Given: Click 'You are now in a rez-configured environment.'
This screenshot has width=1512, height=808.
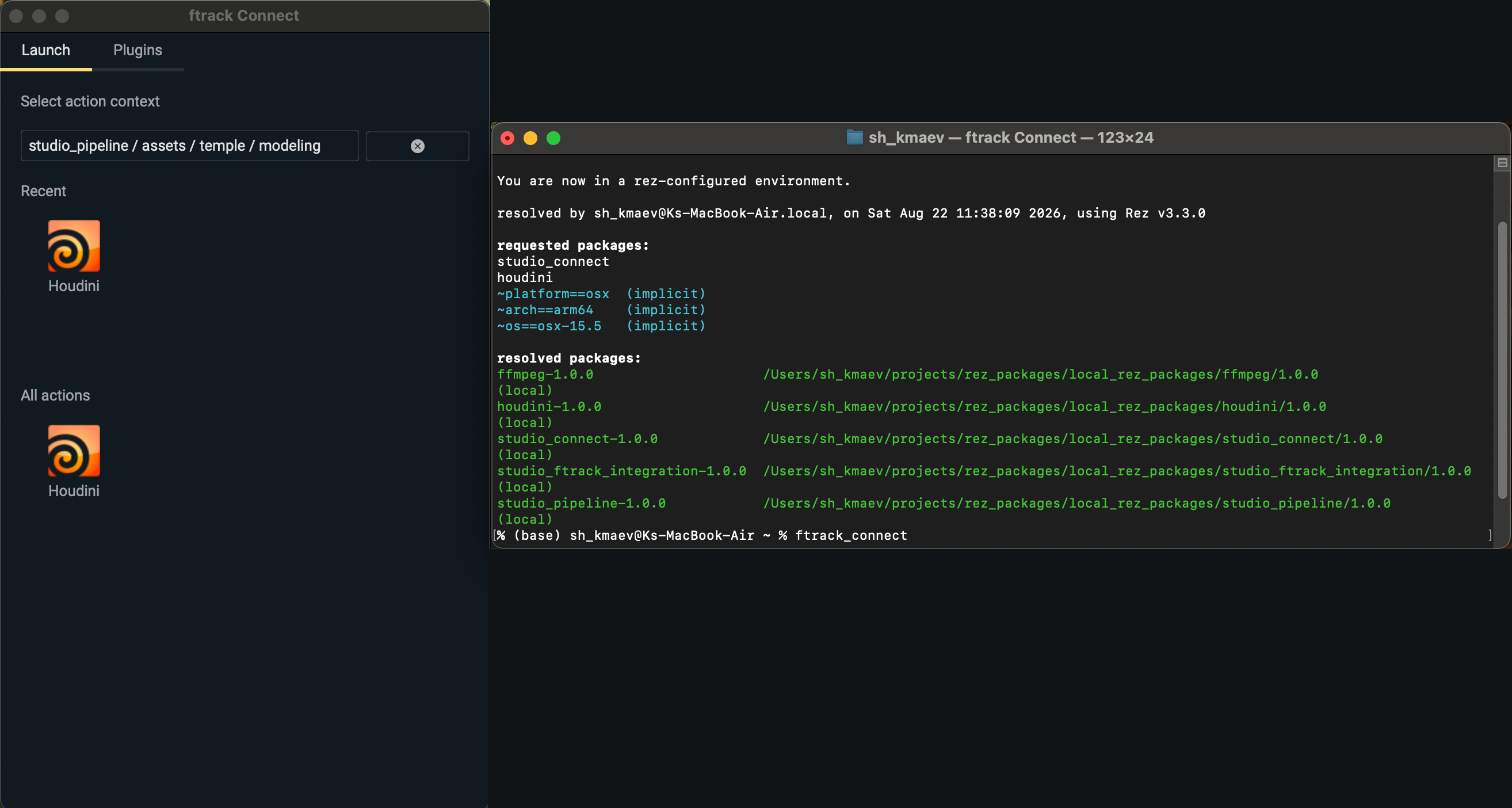Looking at the screenshot, I should coord(674,181).
